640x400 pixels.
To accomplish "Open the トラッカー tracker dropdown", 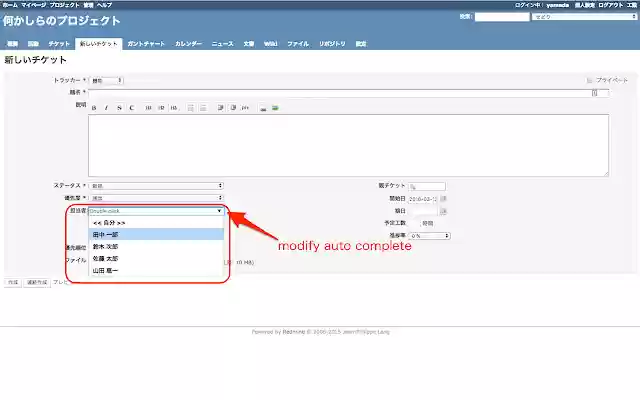I will pos(106,80).
